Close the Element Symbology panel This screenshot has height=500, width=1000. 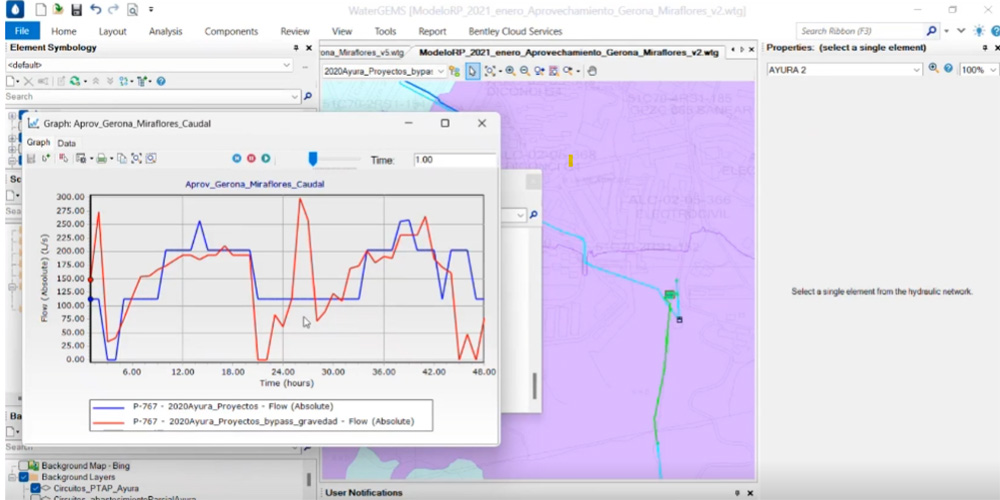[x=309, y=48]
